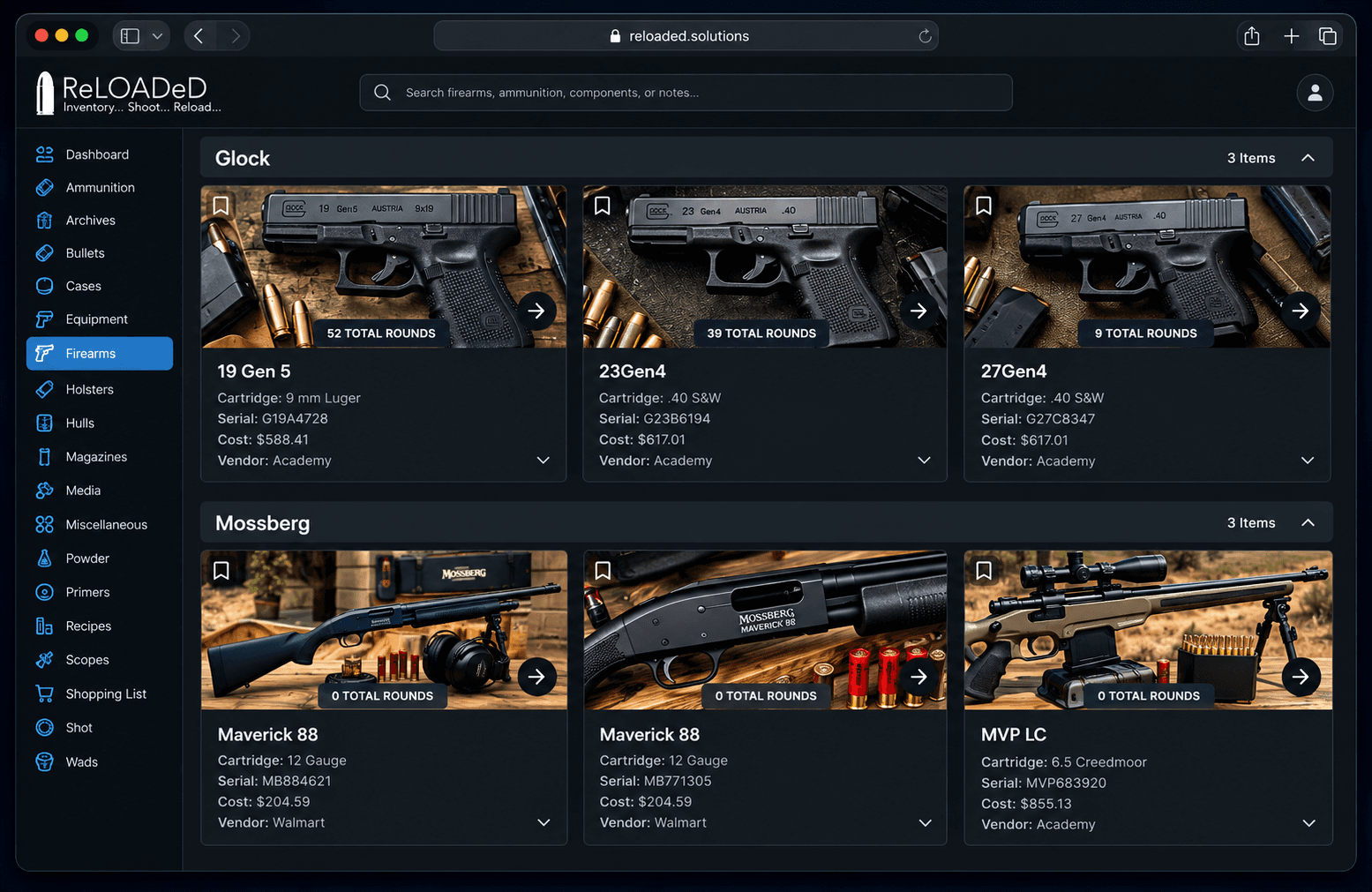
Task: Expand the 23Gen4 card details chevron
Action: click(x=925, y=461)
